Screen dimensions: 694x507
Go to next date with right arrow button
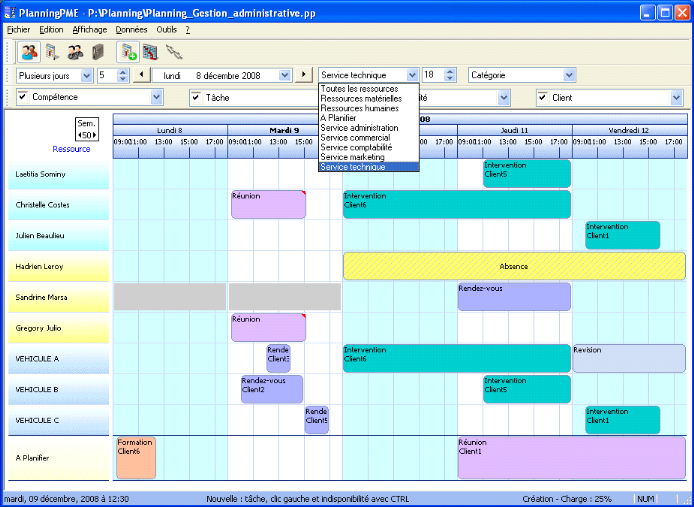tap(304, 75)
